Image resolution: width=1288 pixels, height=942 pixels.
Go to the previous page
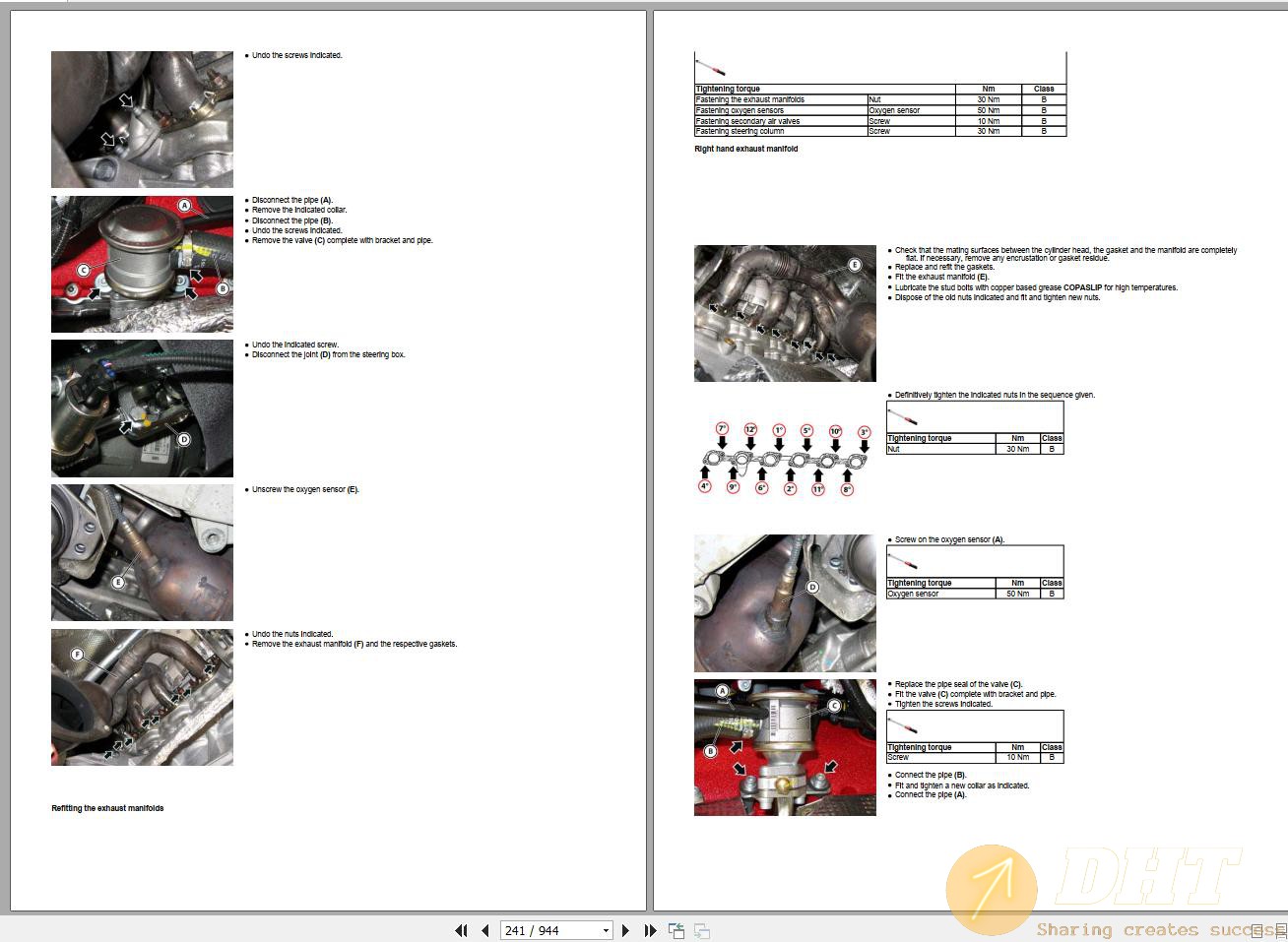[485, 930]
